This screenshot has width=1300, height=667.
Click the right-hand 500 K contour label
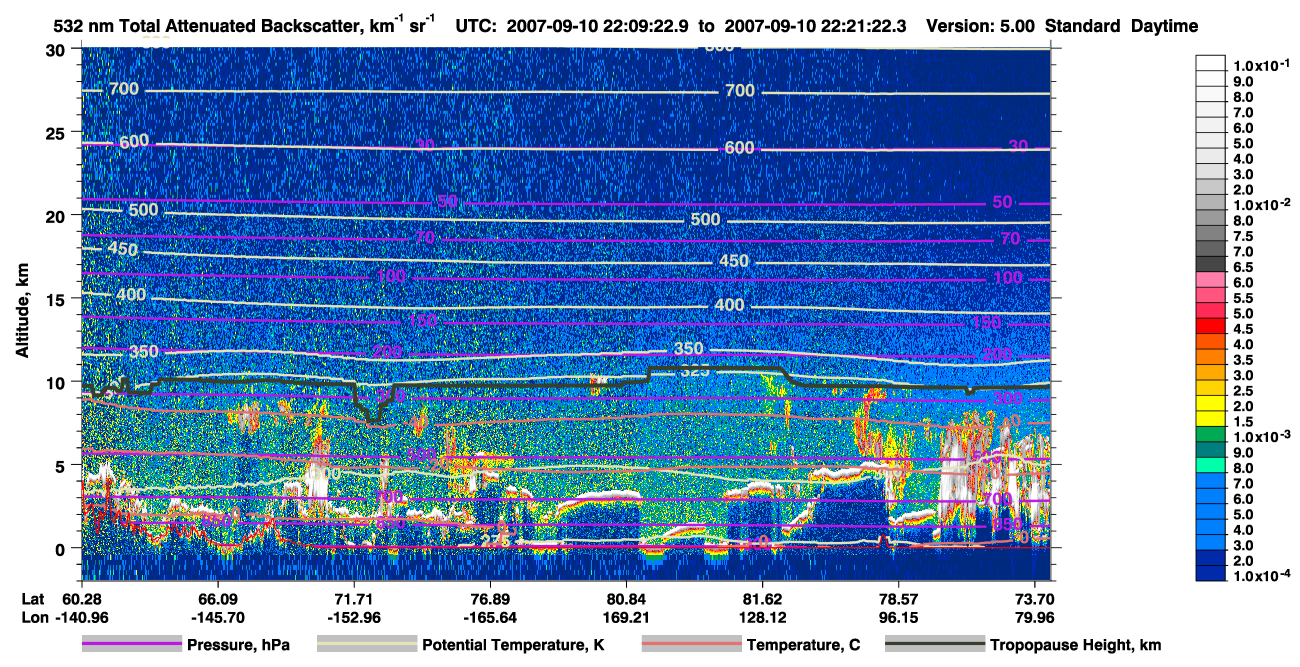pos(705,219)
